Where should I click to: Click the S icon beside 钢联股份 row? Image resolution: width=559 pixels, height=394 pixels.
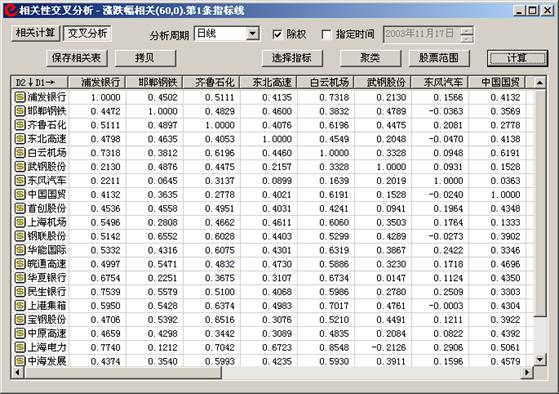[x=20, y=236]
